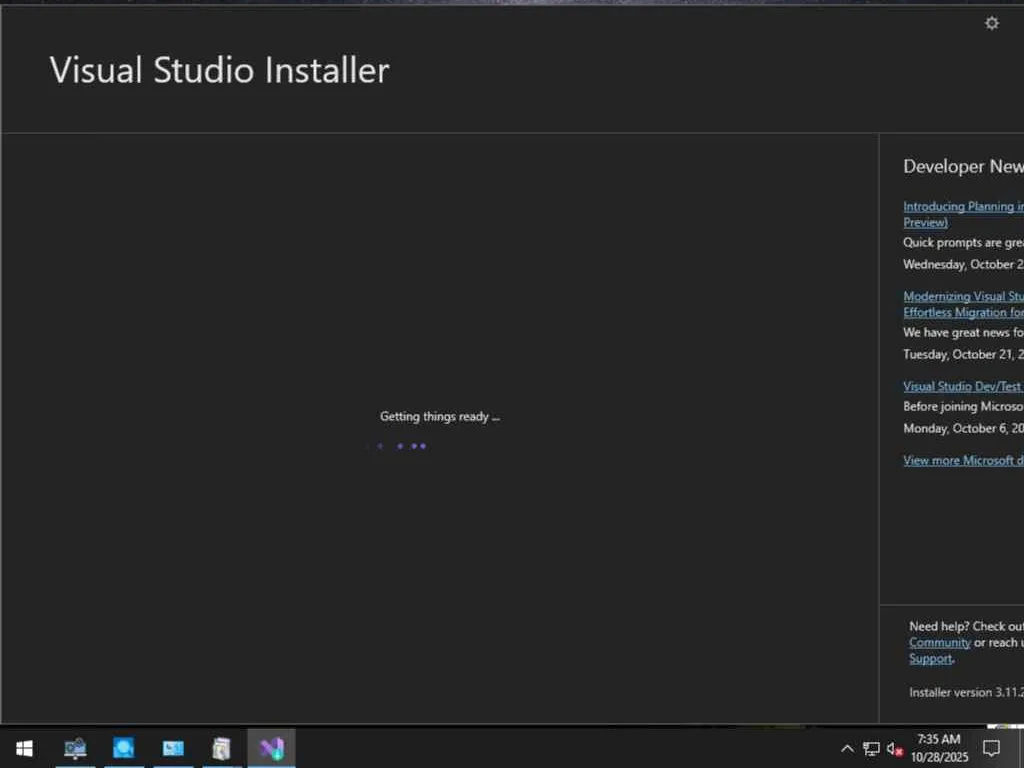The width and height of the screenshot is (1024, 768).
Task: Open the blue magnifier app in taskbar
Action: click(123, 748)
